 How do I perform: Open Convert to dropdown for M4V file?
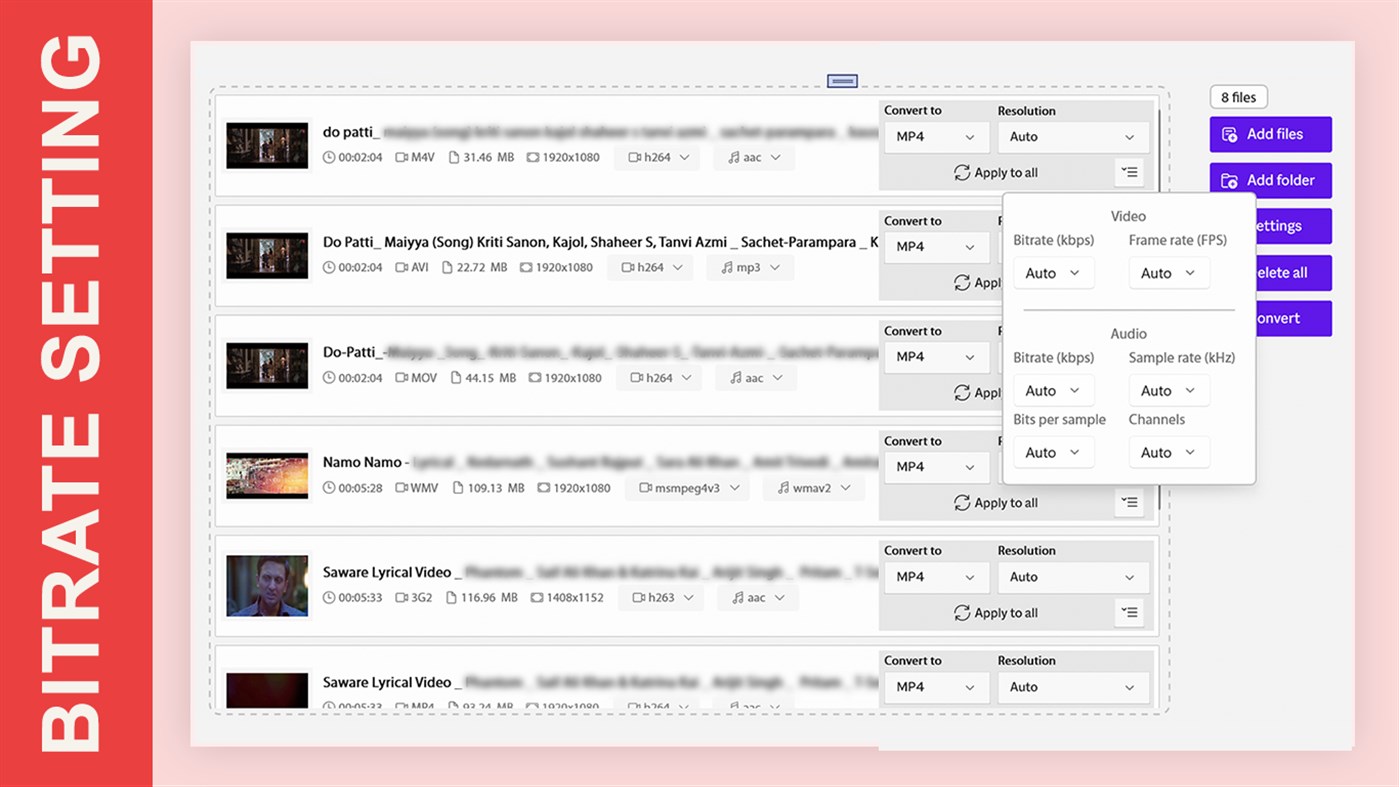tap(936, 137)
